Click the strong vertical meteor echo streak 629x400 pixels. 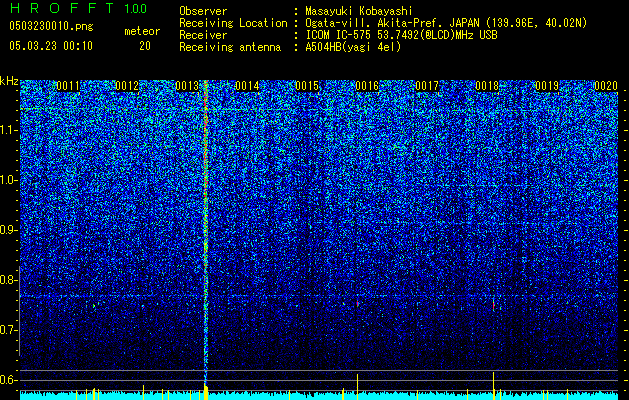(206, 233)
